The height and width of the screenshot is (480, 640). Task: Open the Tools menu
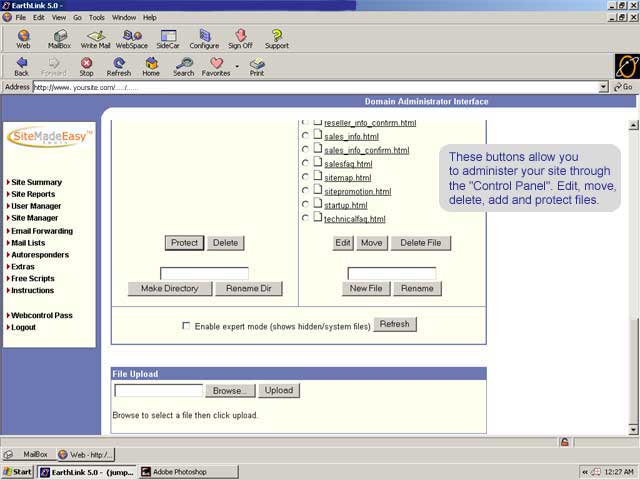point(96,17)
